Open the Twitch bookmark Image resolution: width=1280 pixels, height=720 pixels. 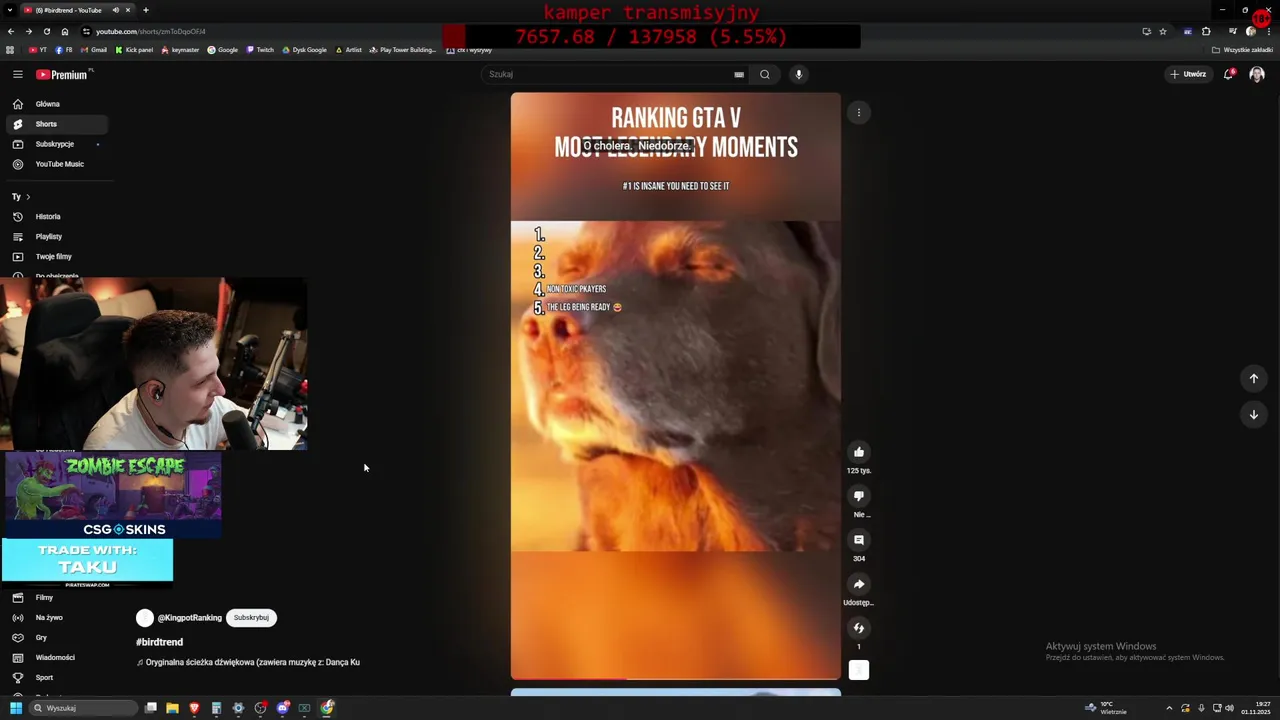260,50
